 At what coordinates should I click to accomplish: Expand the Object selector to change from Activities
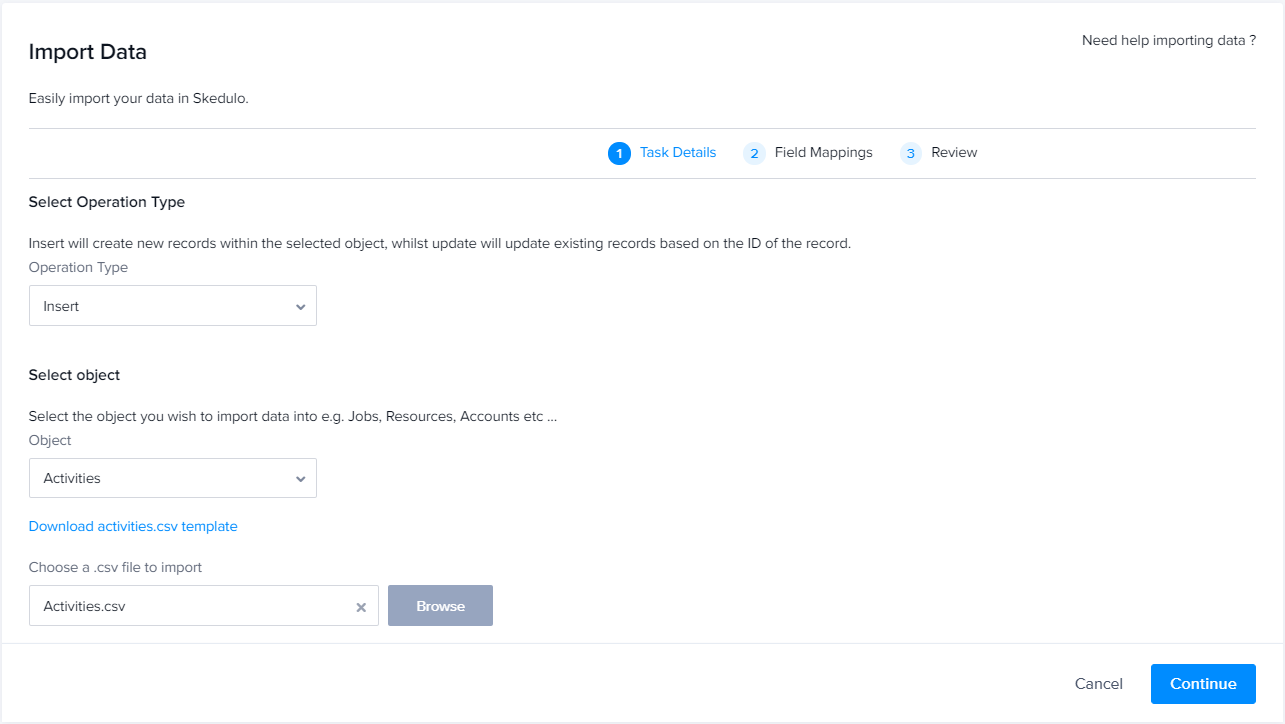(x=172, y=478)
